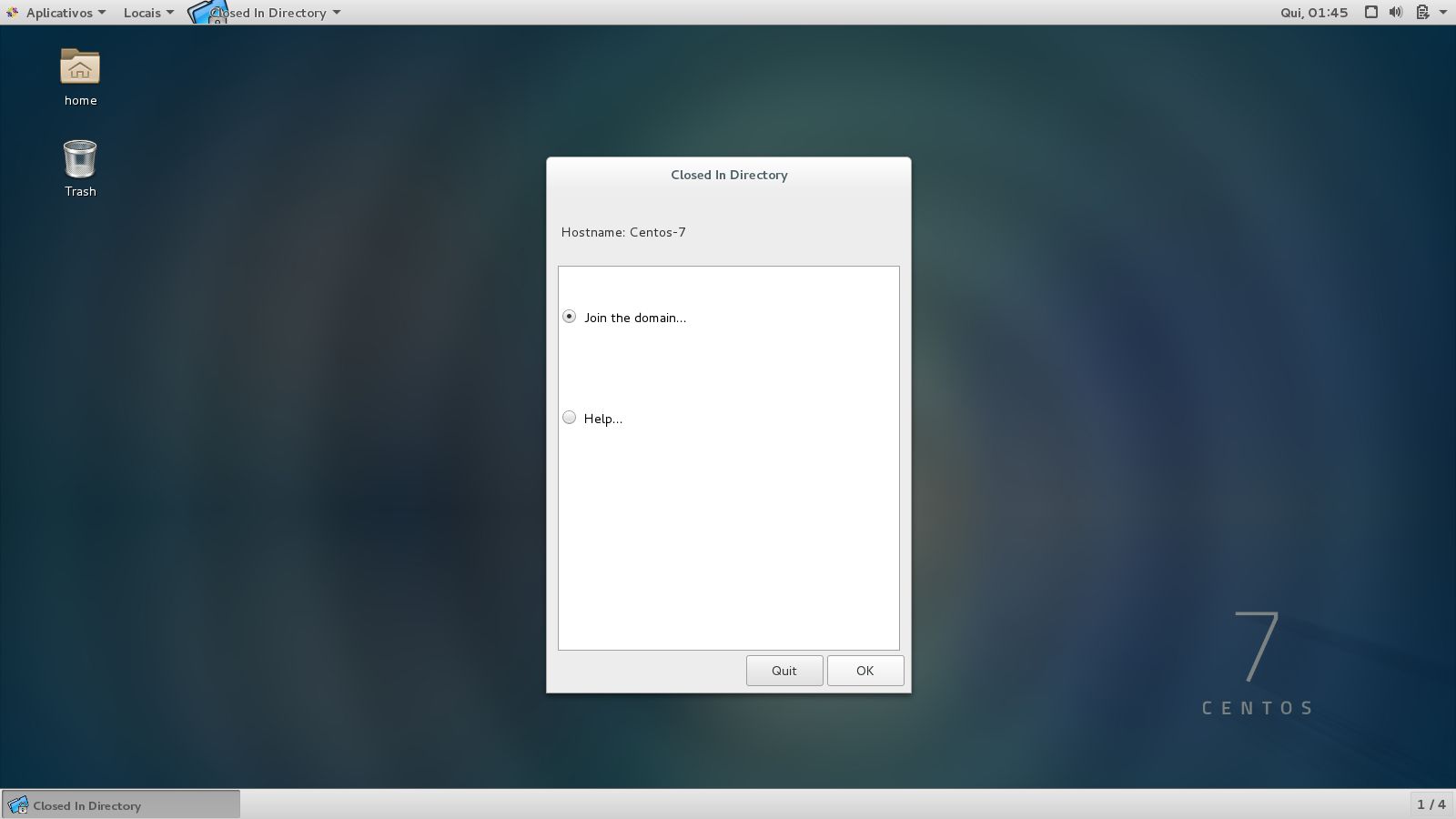Screen dimensions: 1456x819
Task: Click the colorful Aplicativos menu icon
Action: (11, 12)
